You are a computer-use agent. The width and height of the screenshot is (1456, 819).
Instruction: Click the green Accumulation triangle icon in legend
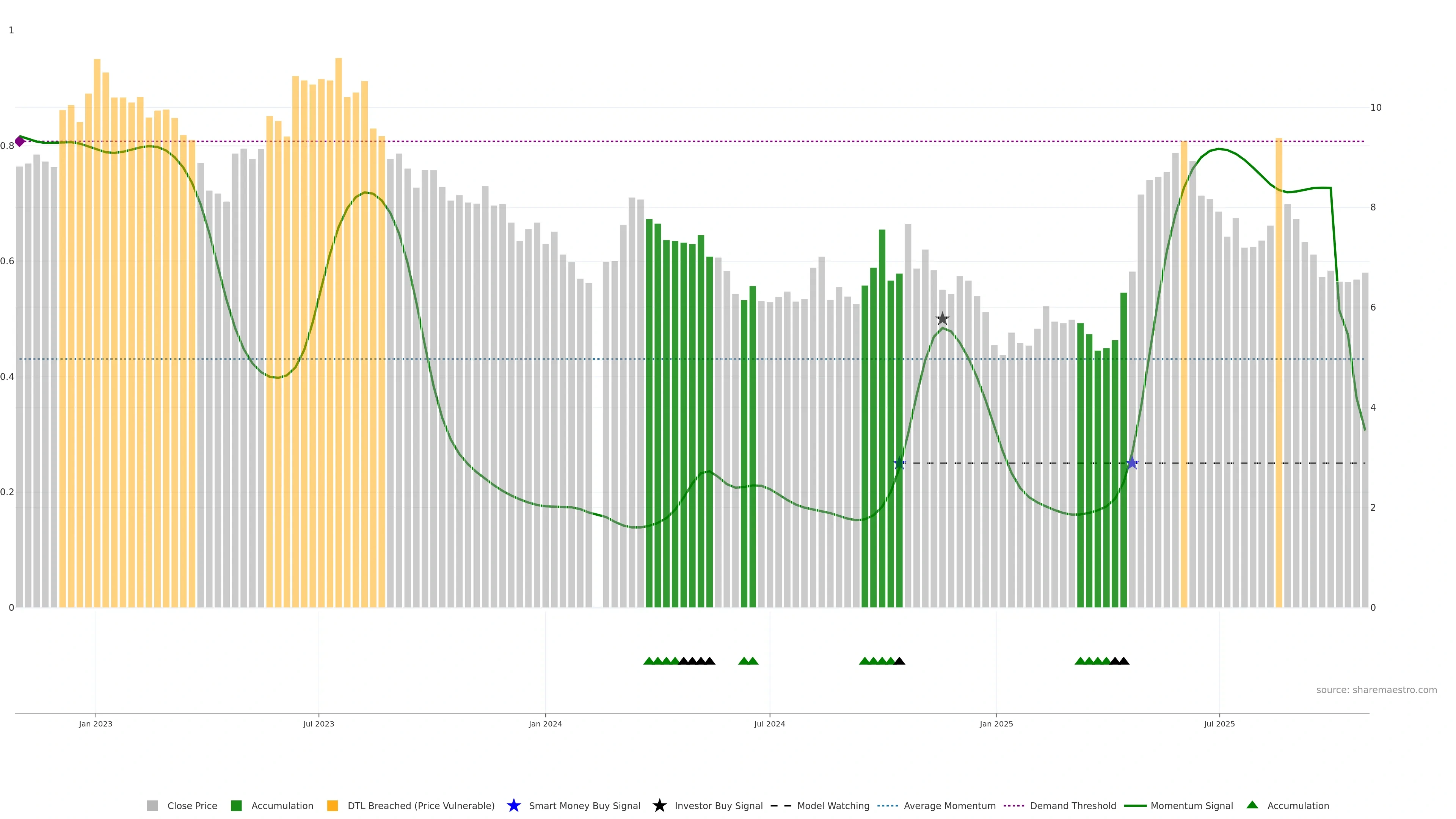(1252, 805)
